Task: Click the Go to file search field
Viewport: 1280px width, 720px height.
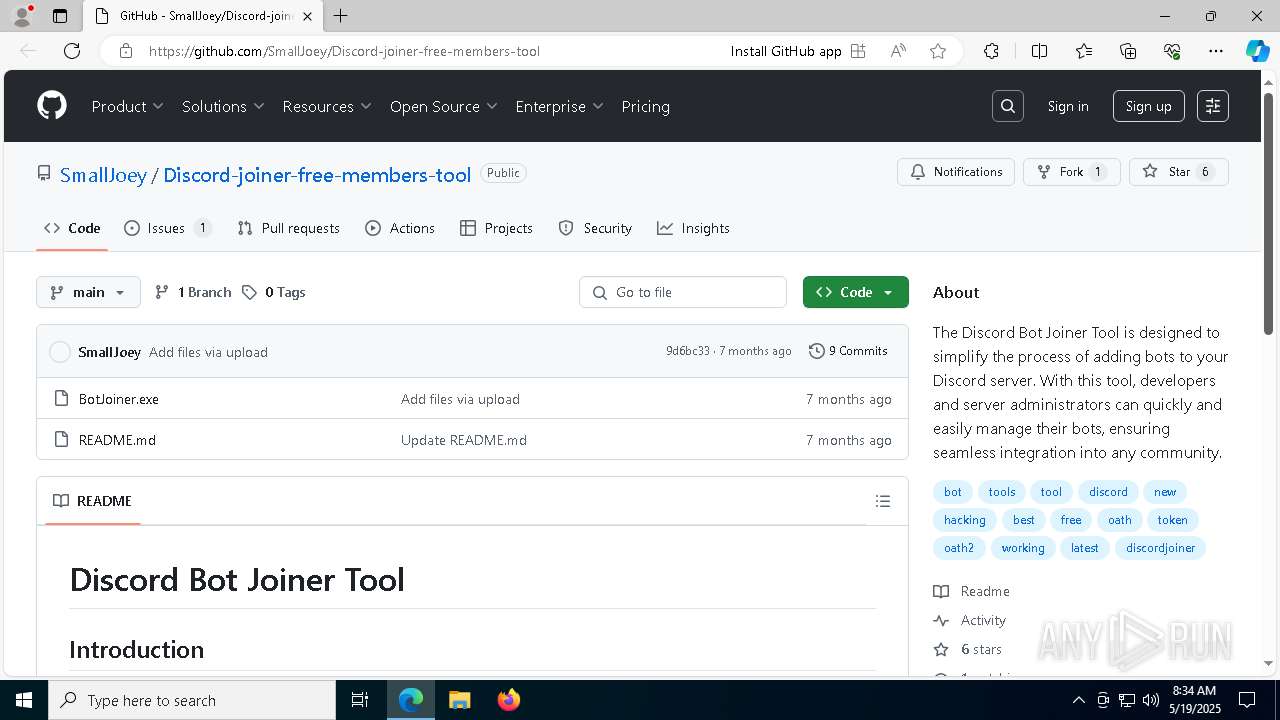Action: [x=683, y=292]
